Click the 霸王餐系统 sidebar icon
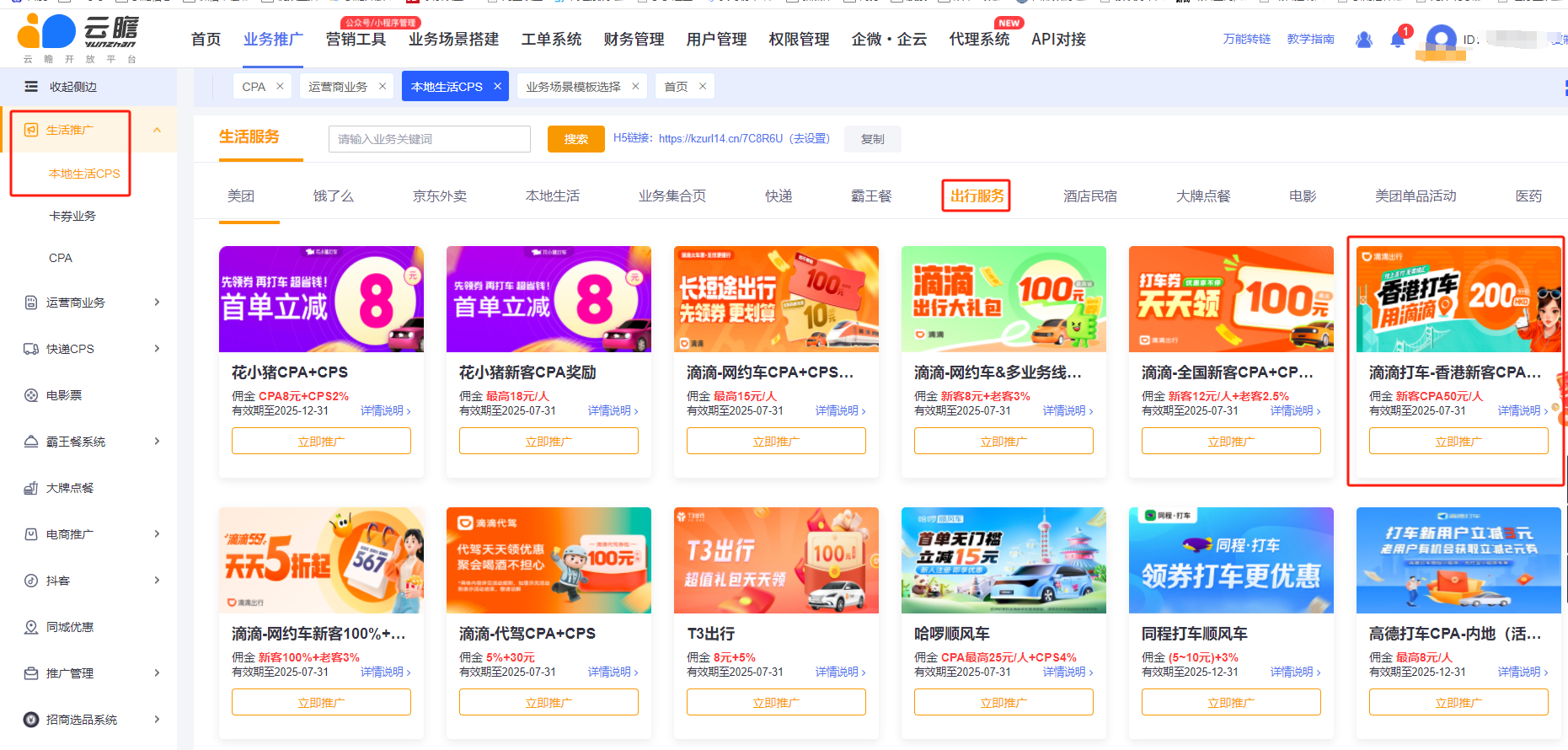 point(31,442)
